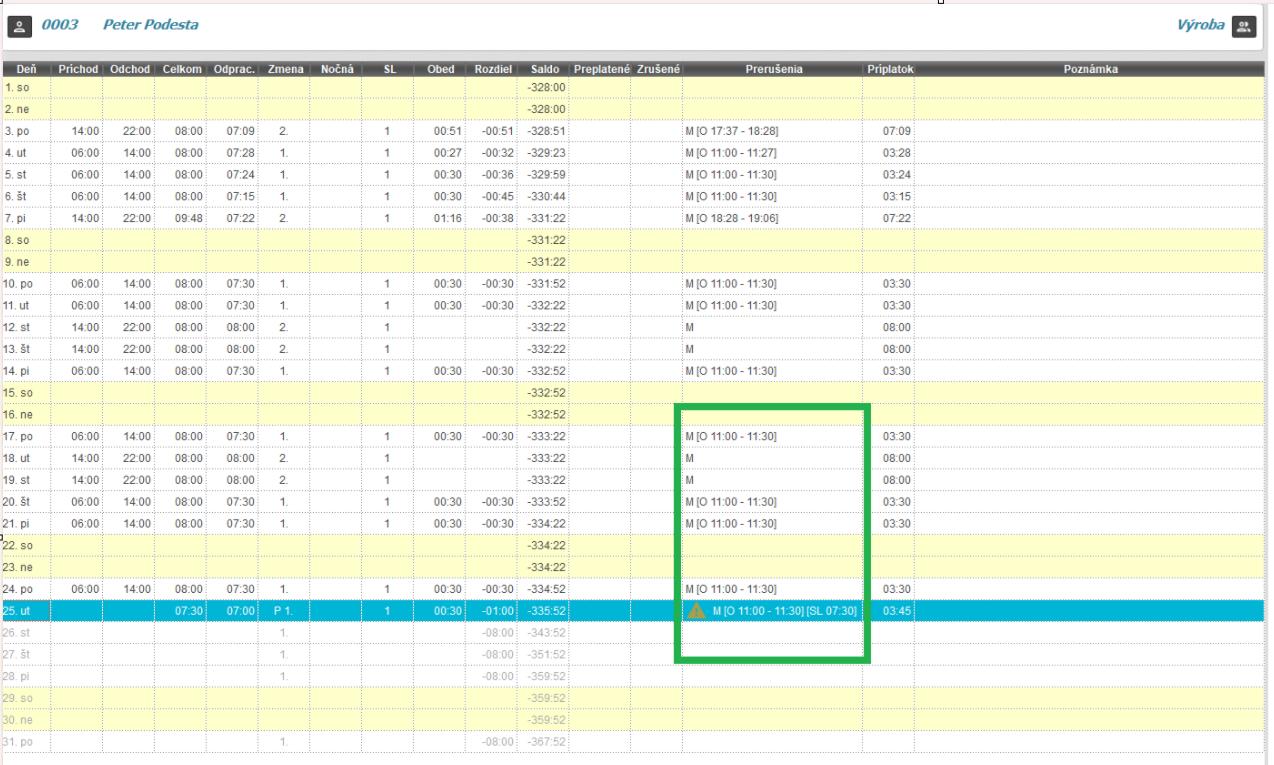Click the Výroba department label

coord(1200,25)
